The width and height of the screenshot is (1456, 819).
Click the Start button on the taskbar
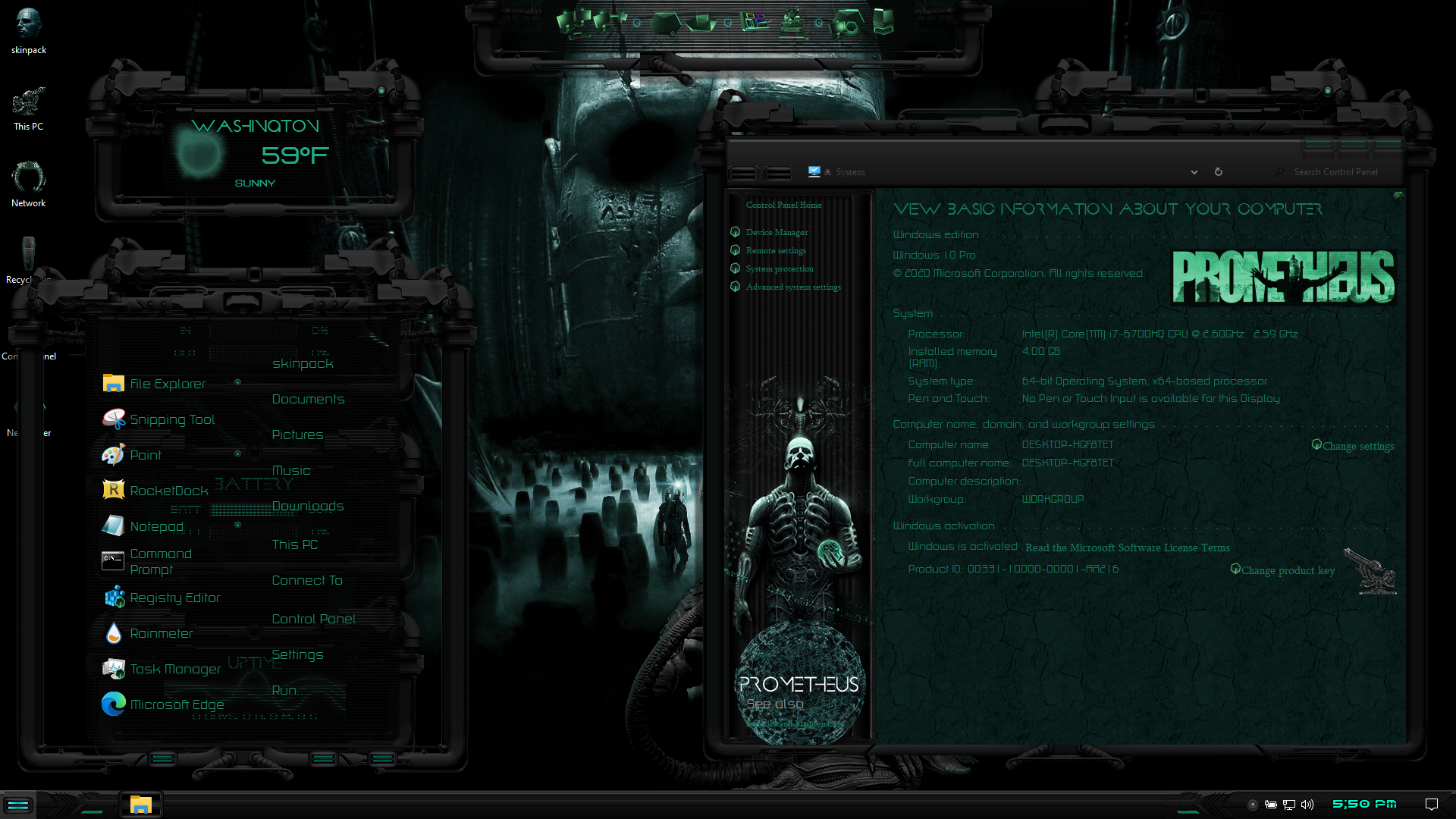[x=18, y=805]
